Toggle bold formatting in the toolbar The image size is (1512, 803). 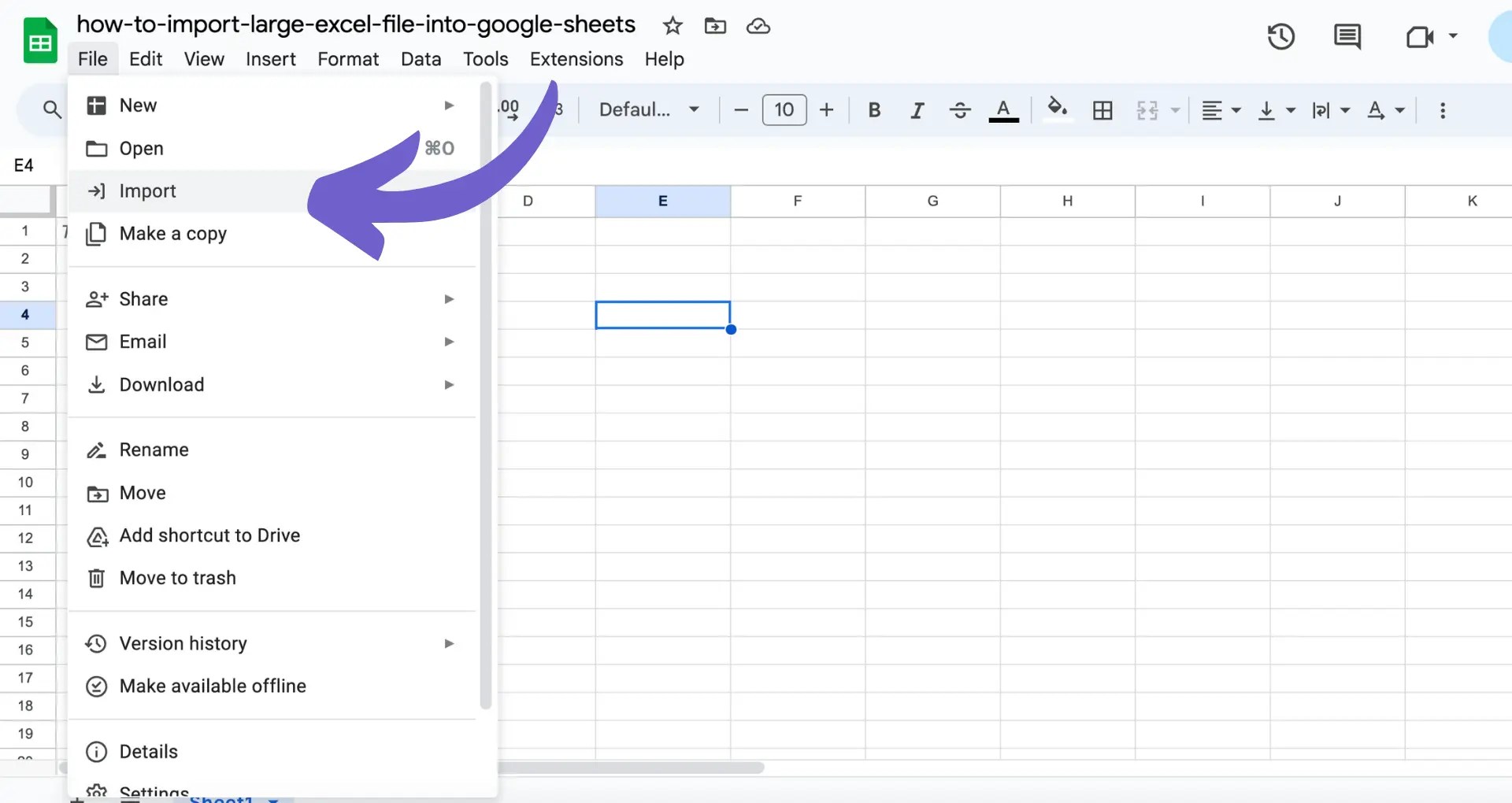pos(874,109)
